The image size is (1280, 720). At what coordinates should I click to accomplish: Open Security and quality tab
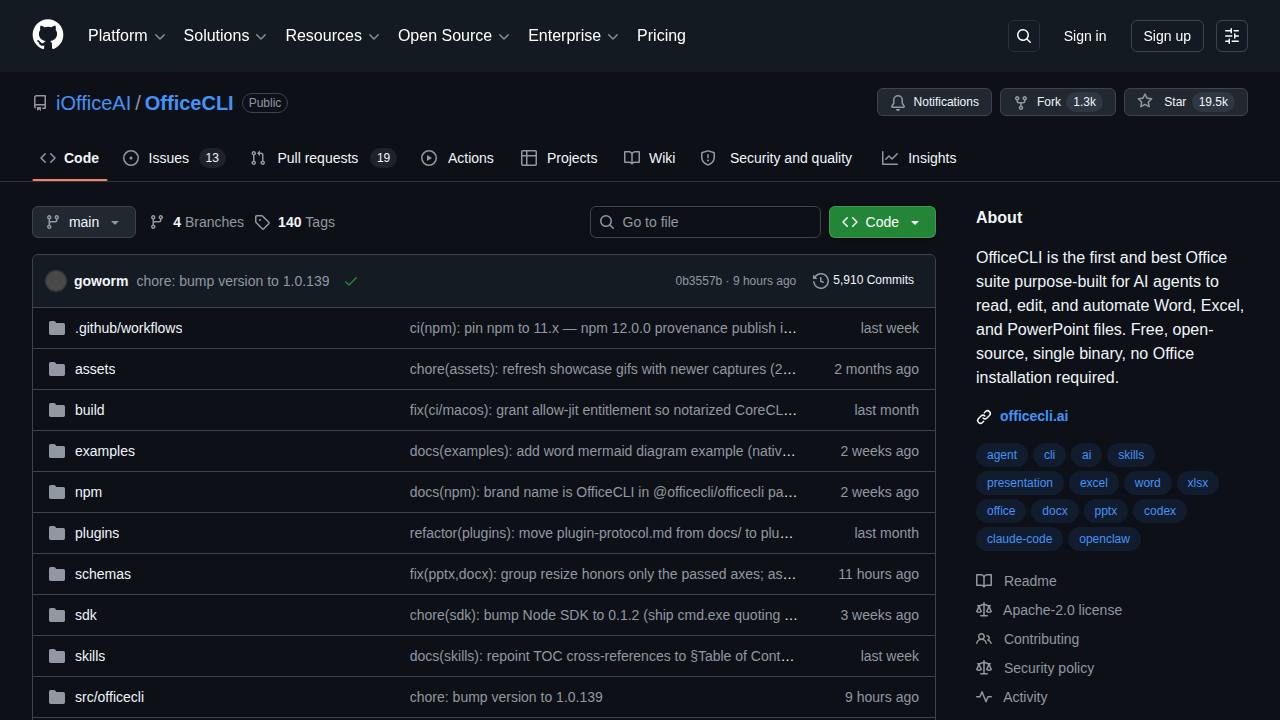[777, 158]
